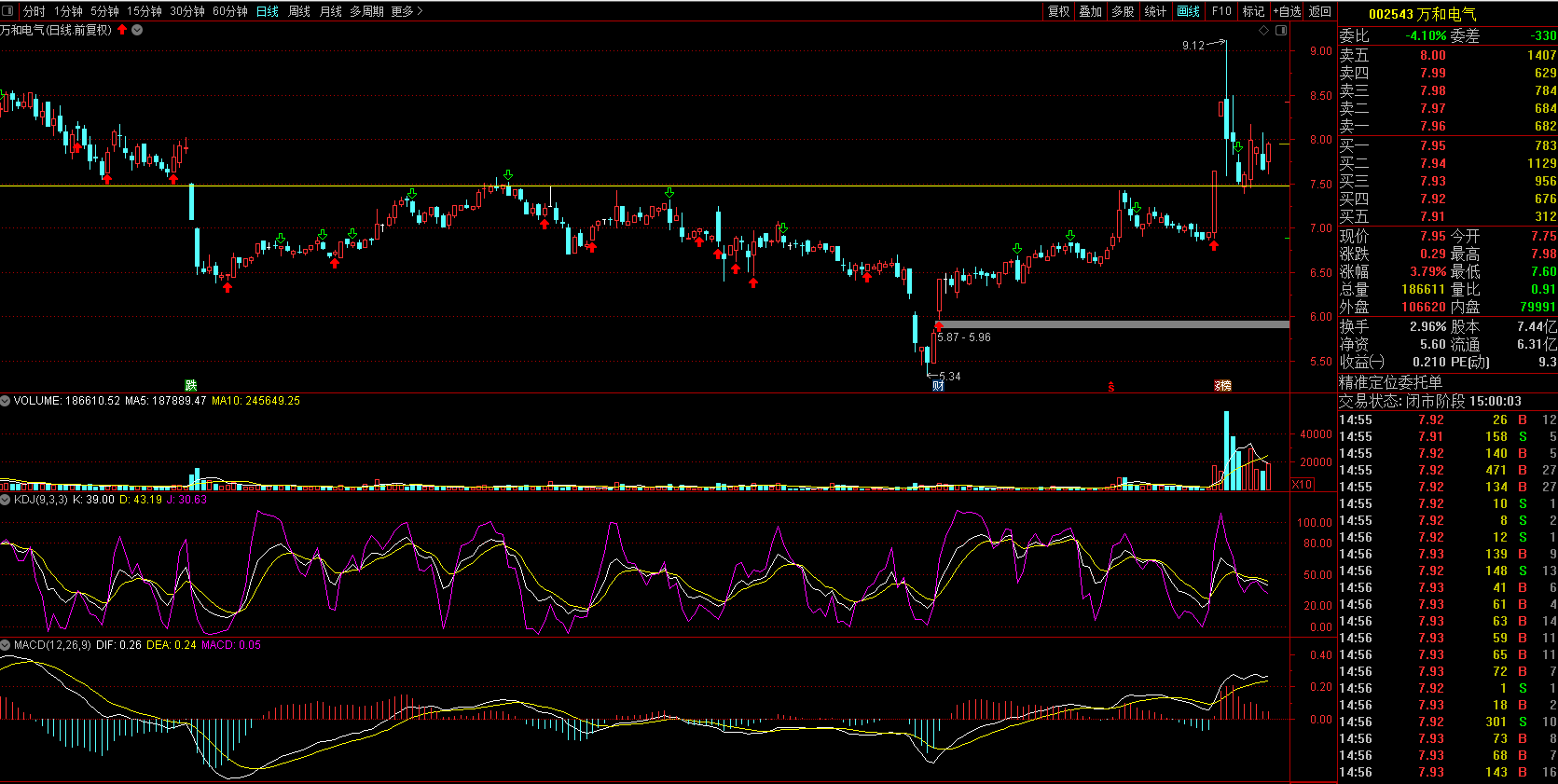
Task: Open 多周期 multi-period view
Action: point(366,11)
